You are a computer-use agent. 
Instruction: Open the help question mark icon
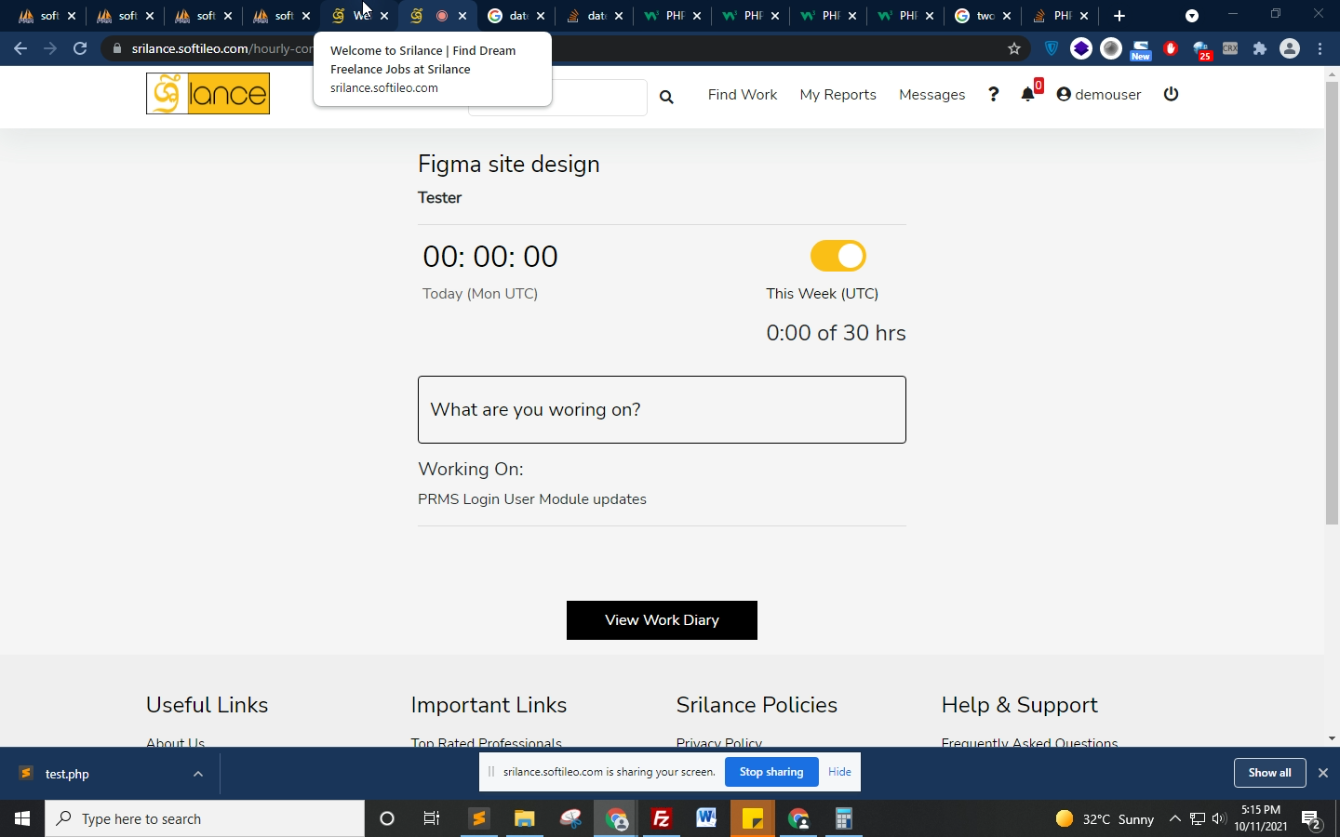coord(993,94)
